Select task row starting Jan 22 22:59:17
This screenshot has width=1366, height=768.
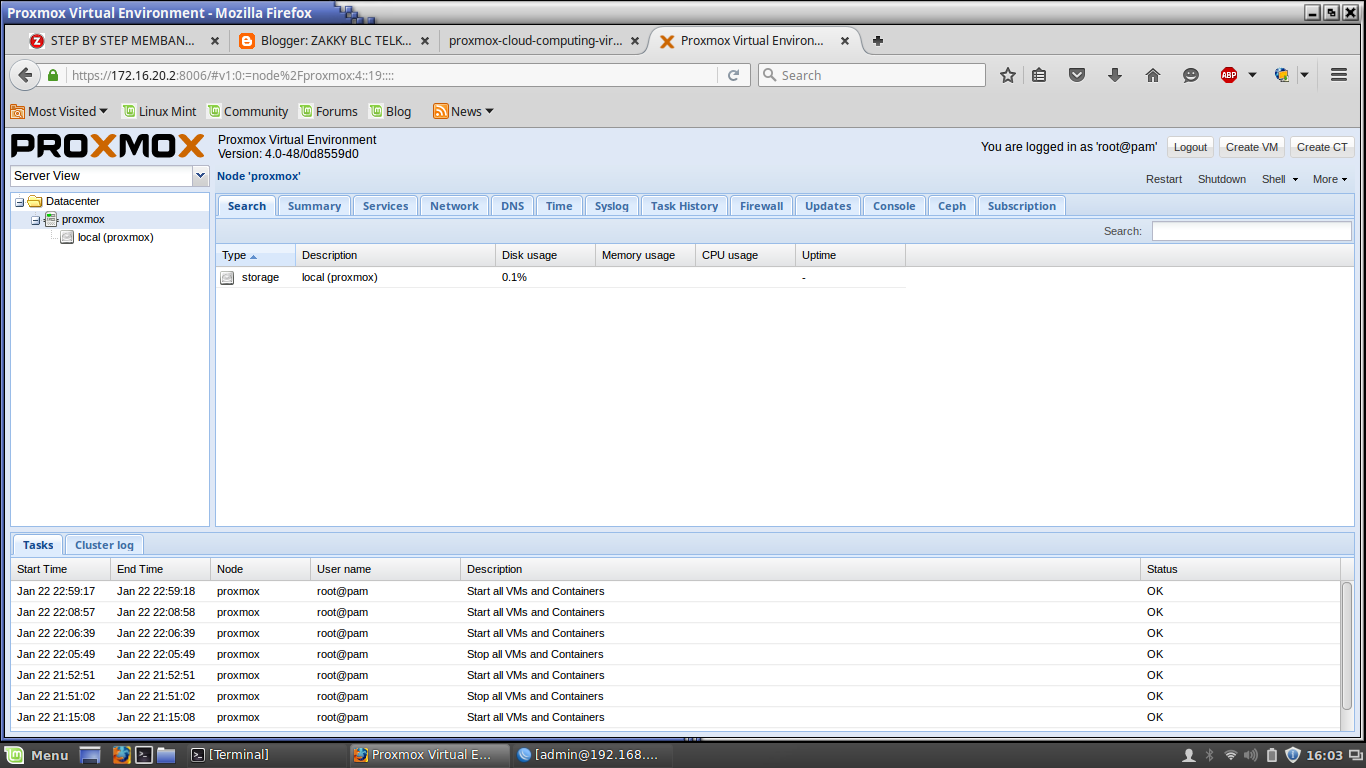pyautogui.click(x=675, y=591)
